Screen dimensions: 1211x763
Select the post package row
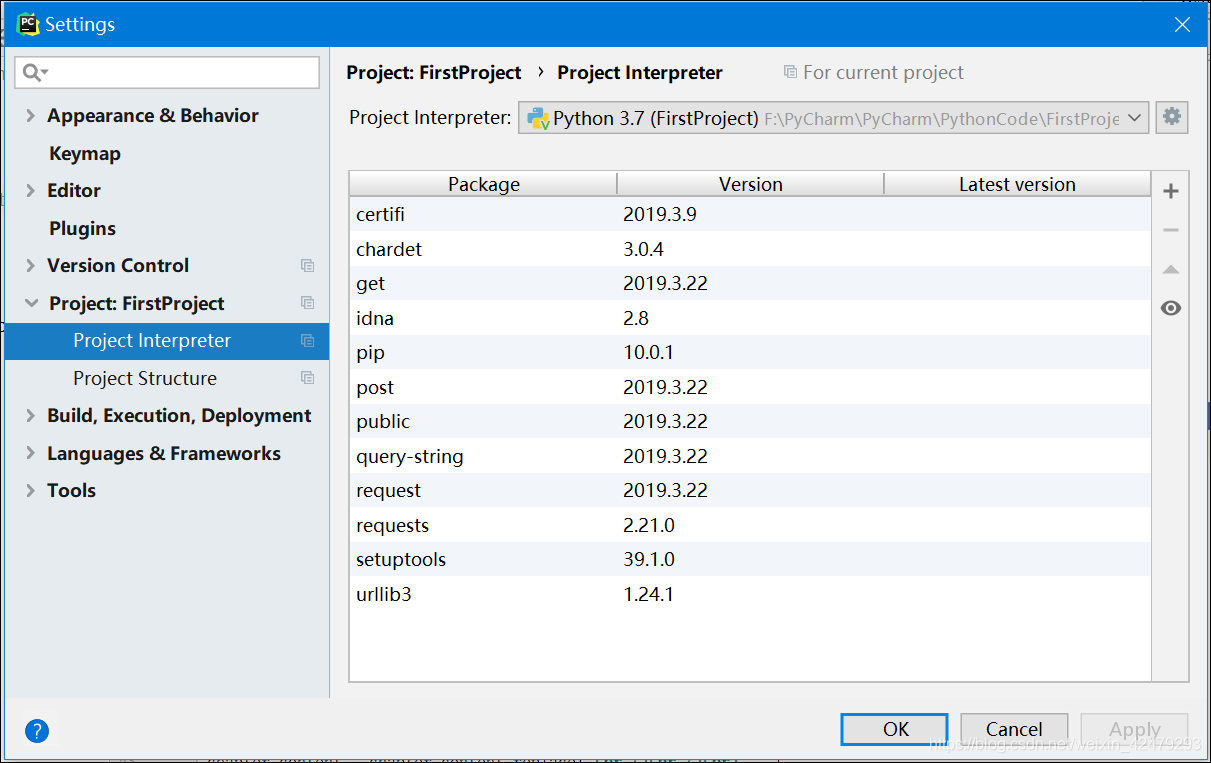(750, 387)
